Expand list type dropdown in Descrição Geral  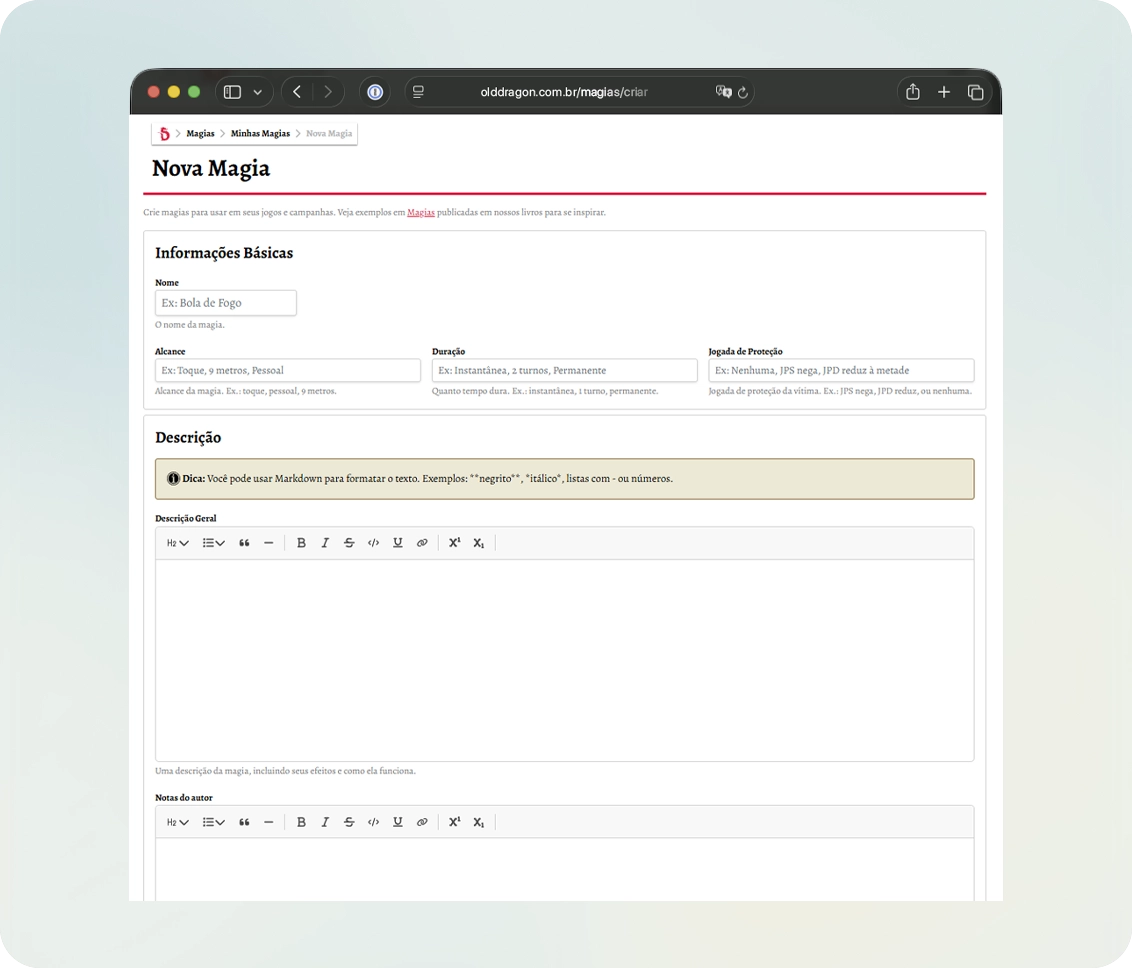point(213,543)
